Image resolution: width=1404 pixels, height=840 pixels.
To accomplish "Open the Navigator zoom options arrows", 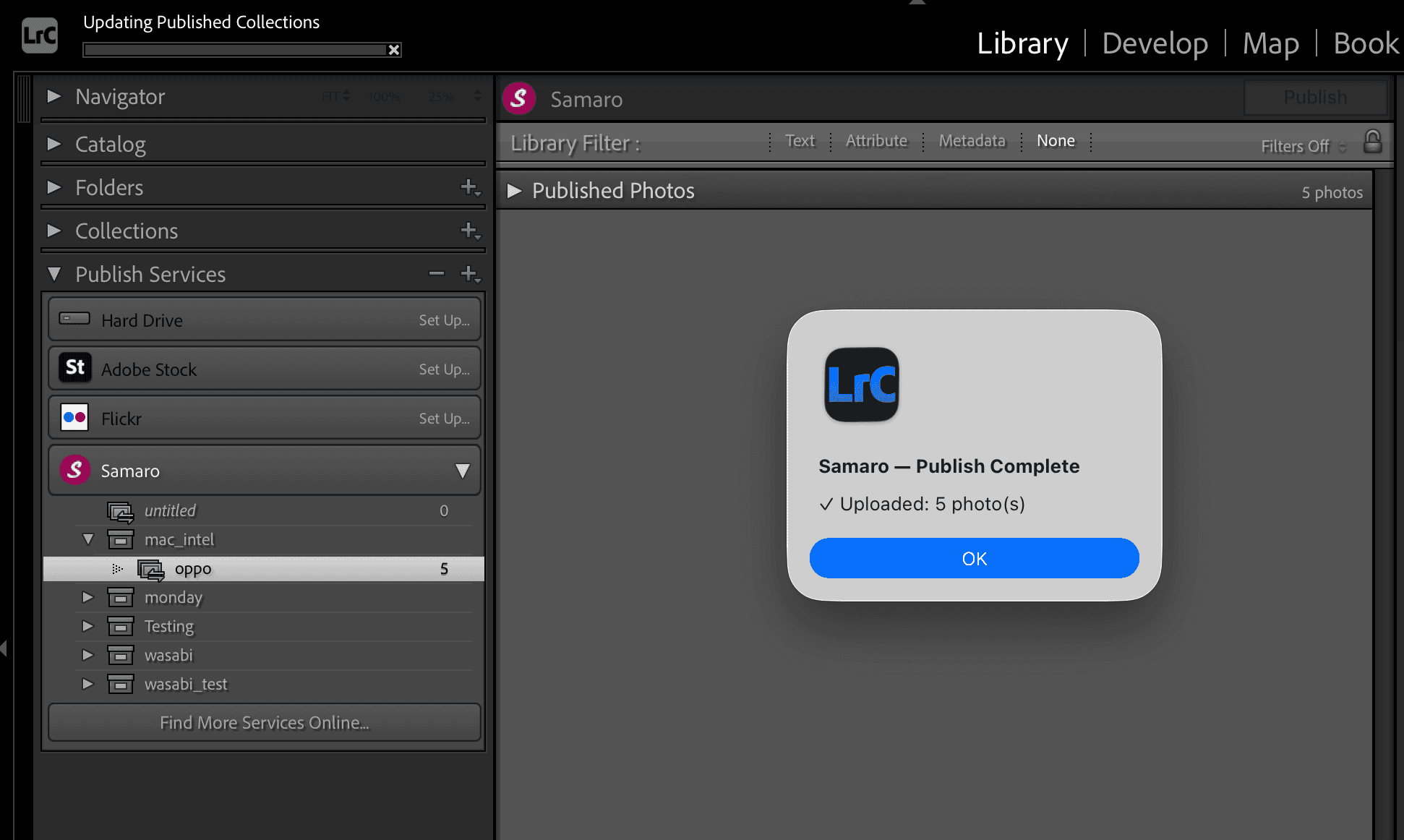I will [x=477, y=96].
